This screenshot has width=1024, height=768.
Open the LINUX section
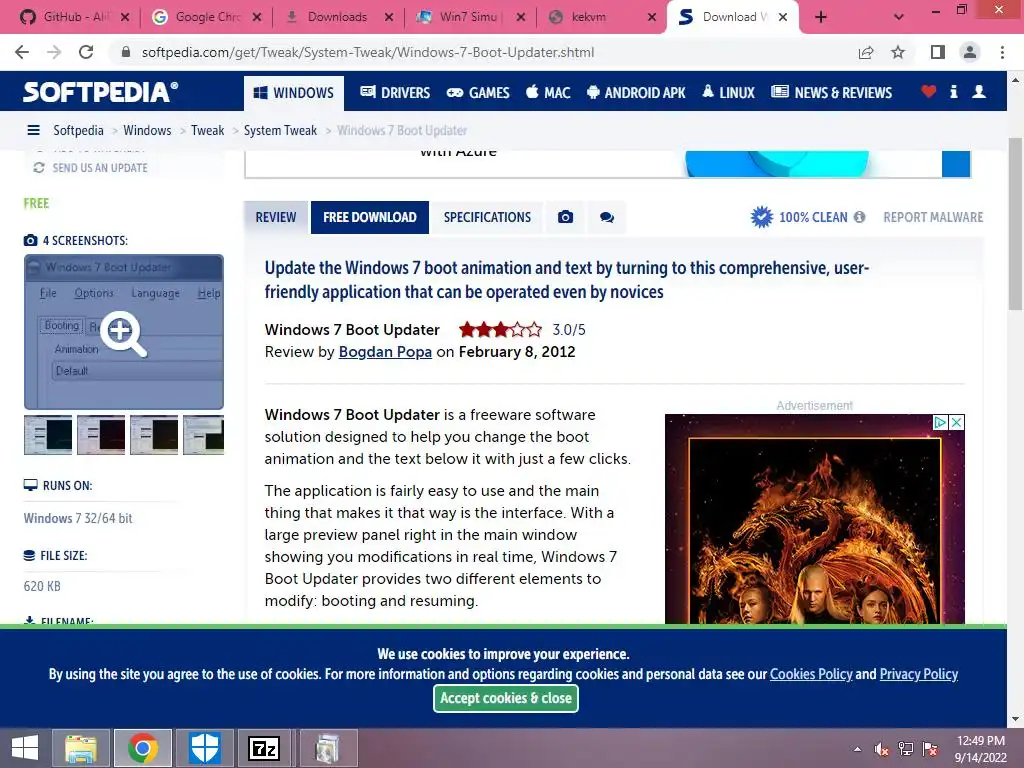point(728,93)
